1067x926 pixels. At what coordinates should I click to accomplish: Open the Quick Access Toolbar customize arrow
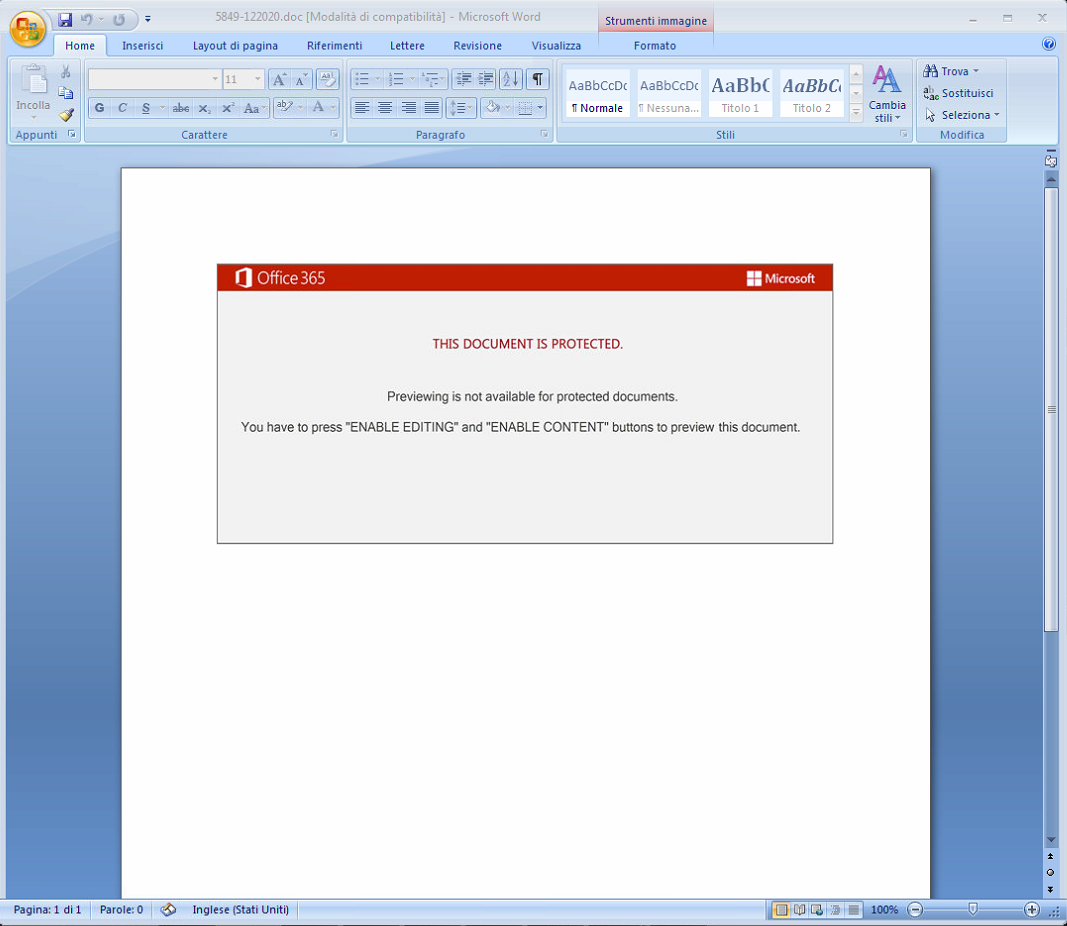[x=148, y=19]
